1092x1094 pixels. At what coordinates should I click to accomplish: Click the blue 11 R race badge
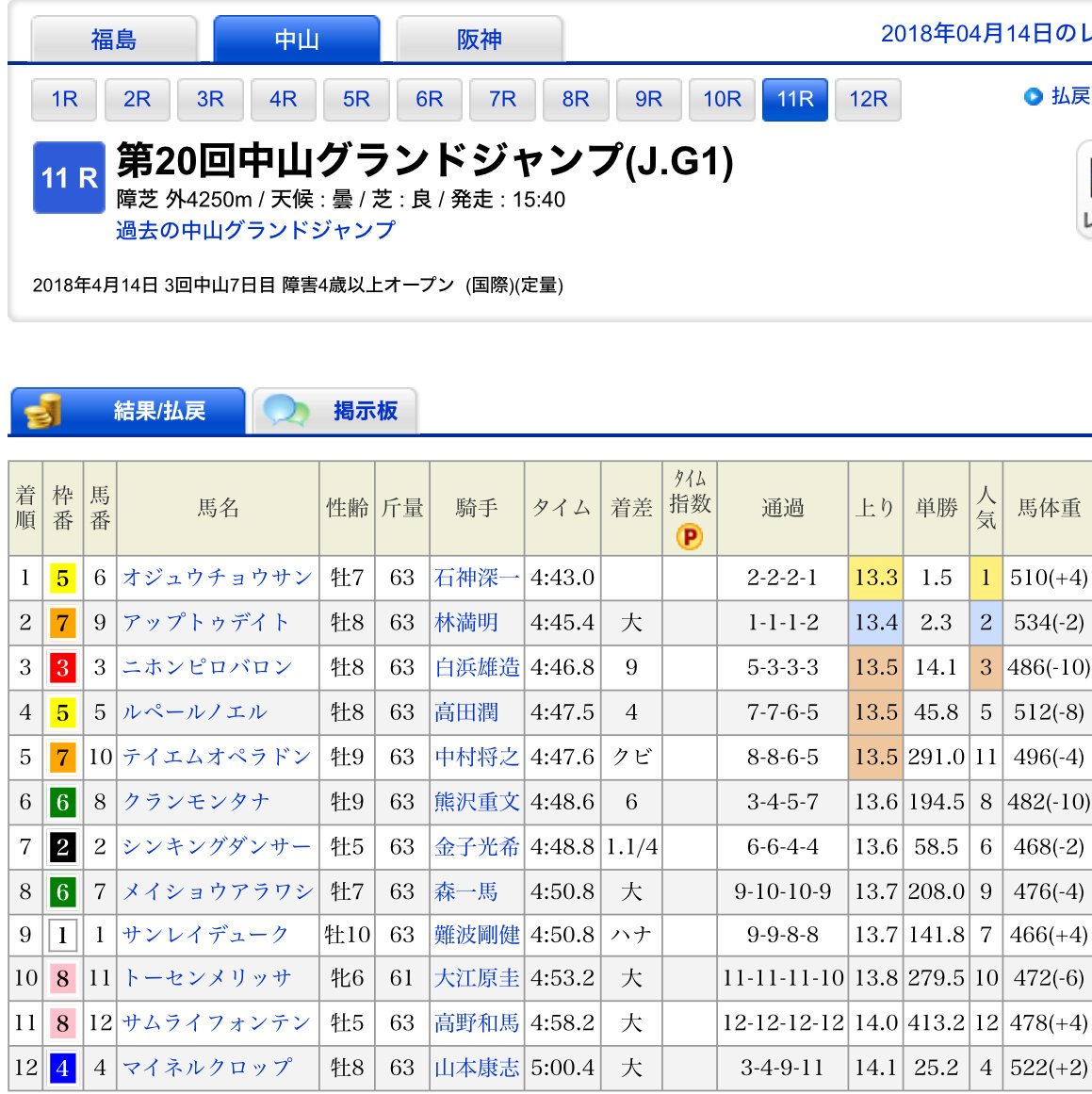[69, 178]
